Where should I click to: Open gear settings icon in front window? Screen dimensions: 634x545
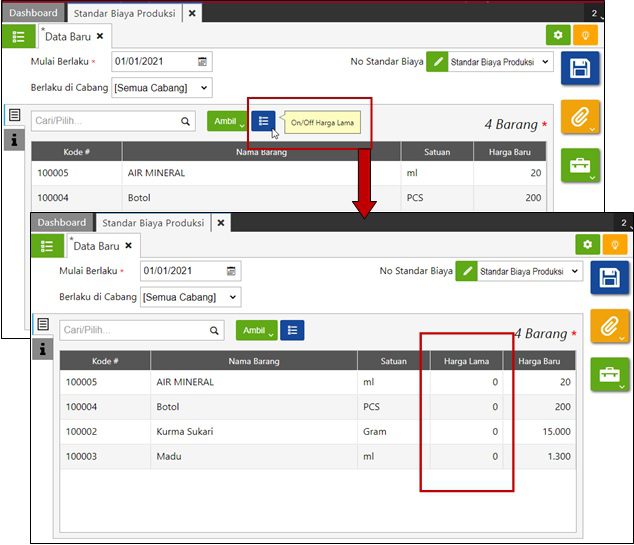coord(588,244)
